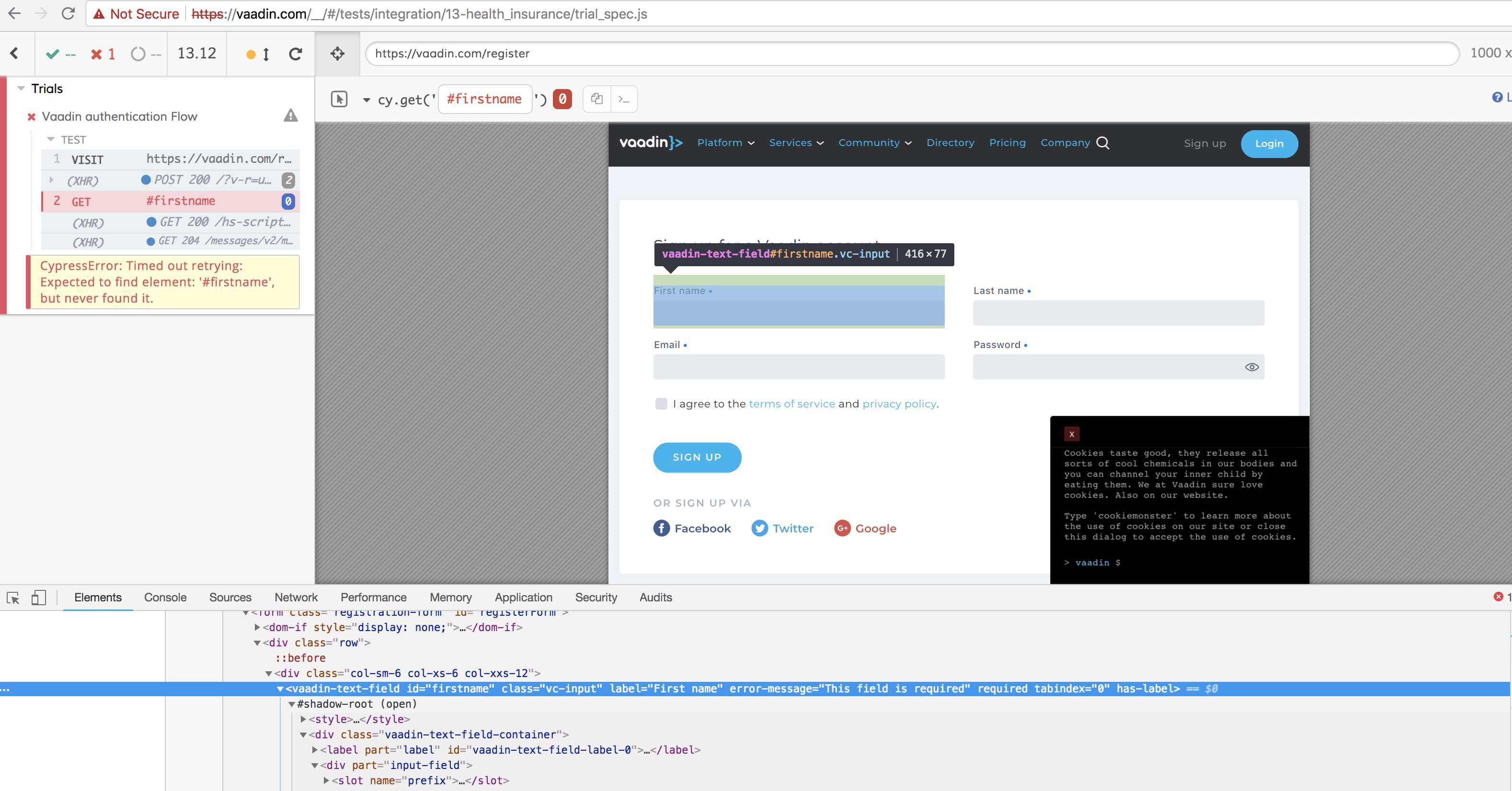This screenshot has height=791, width=1512.
Task: Print the selector to the console
Action: coord(623,99)
